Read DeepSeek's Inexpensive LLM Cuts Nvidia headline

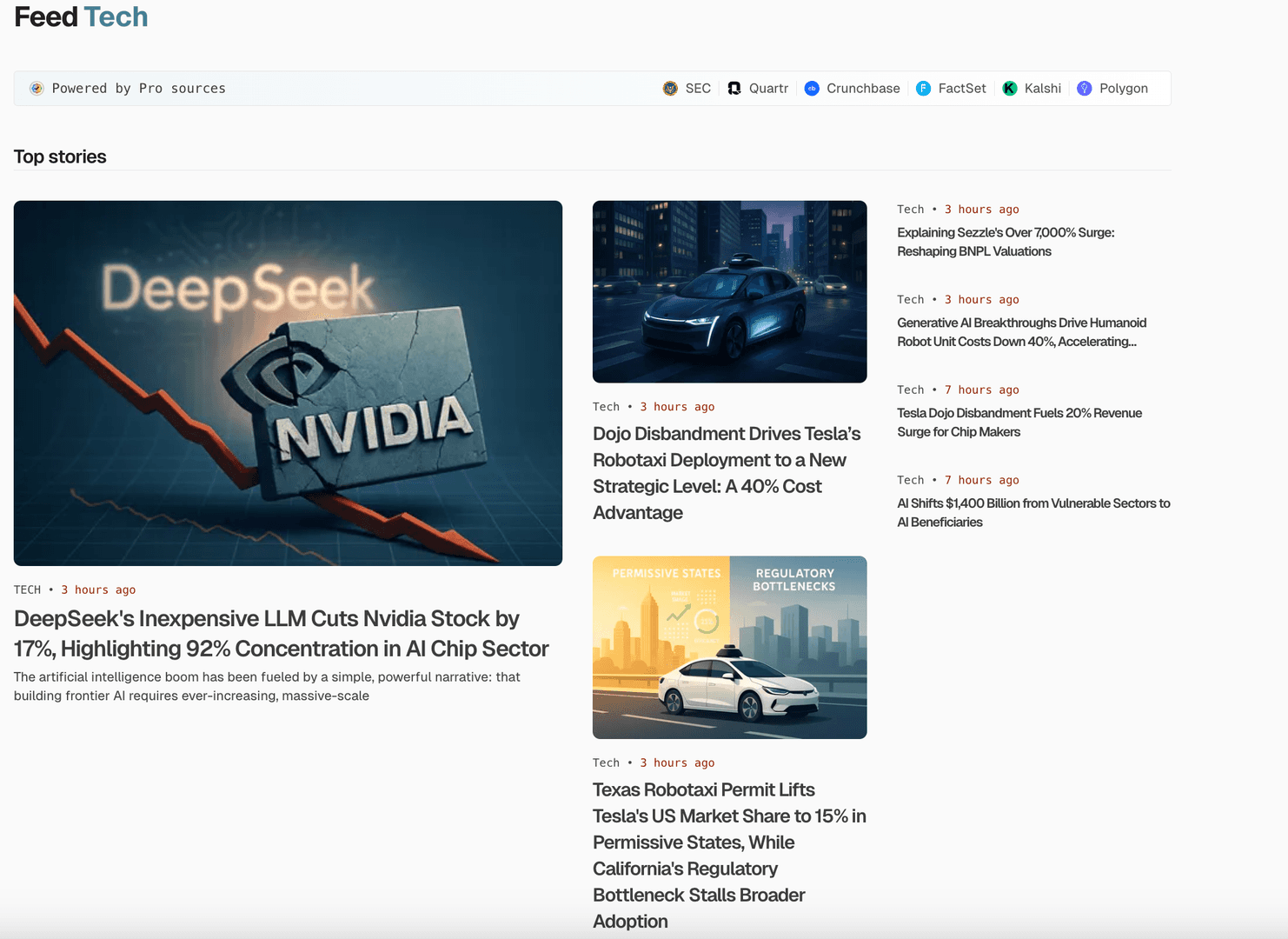pyautogui.click(x=281, y=633)
